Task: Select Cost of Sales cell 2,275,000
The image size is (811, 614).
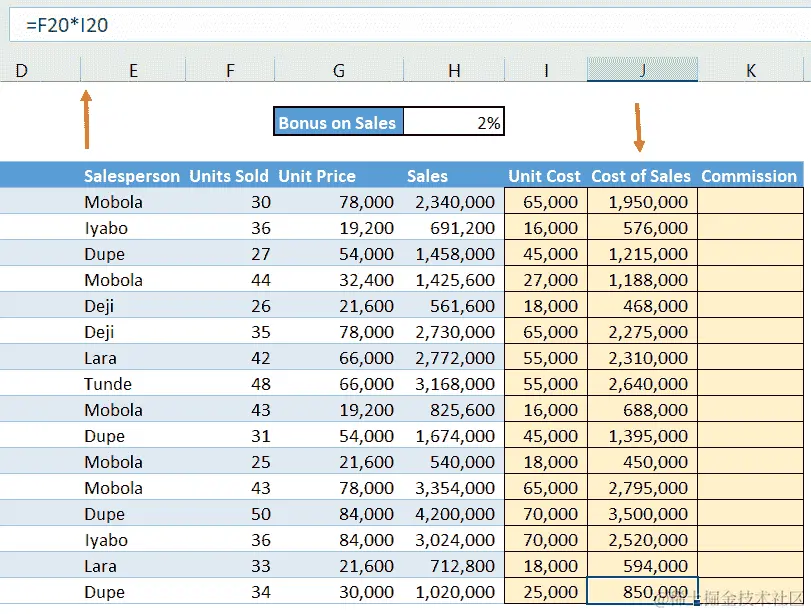Action: tap(642, 331)
